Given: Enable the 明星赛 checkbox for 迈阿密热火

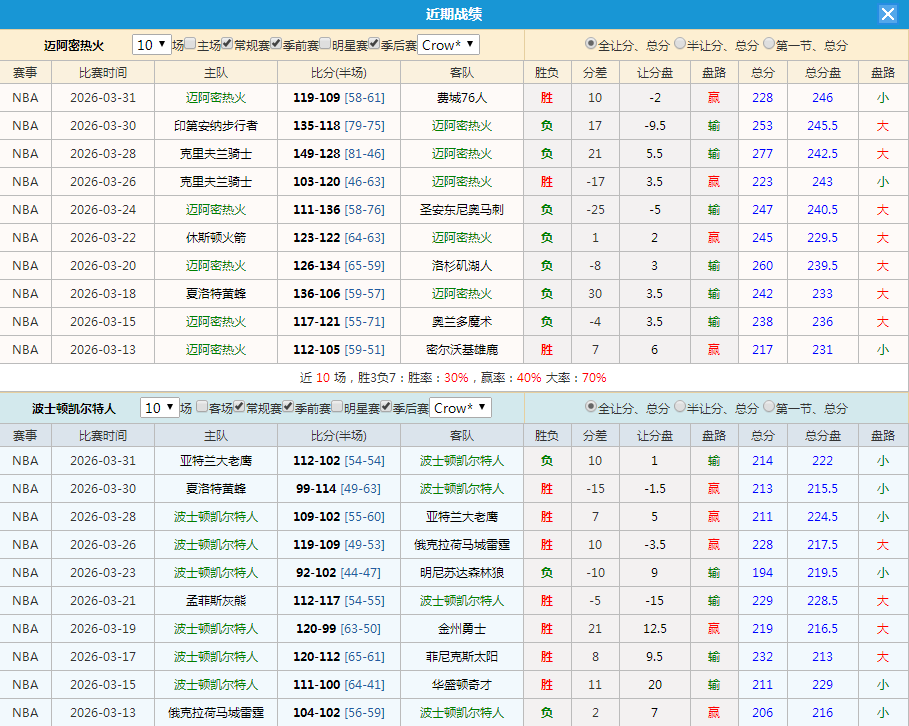Looking at the screenshot, I should coord(322,44).
